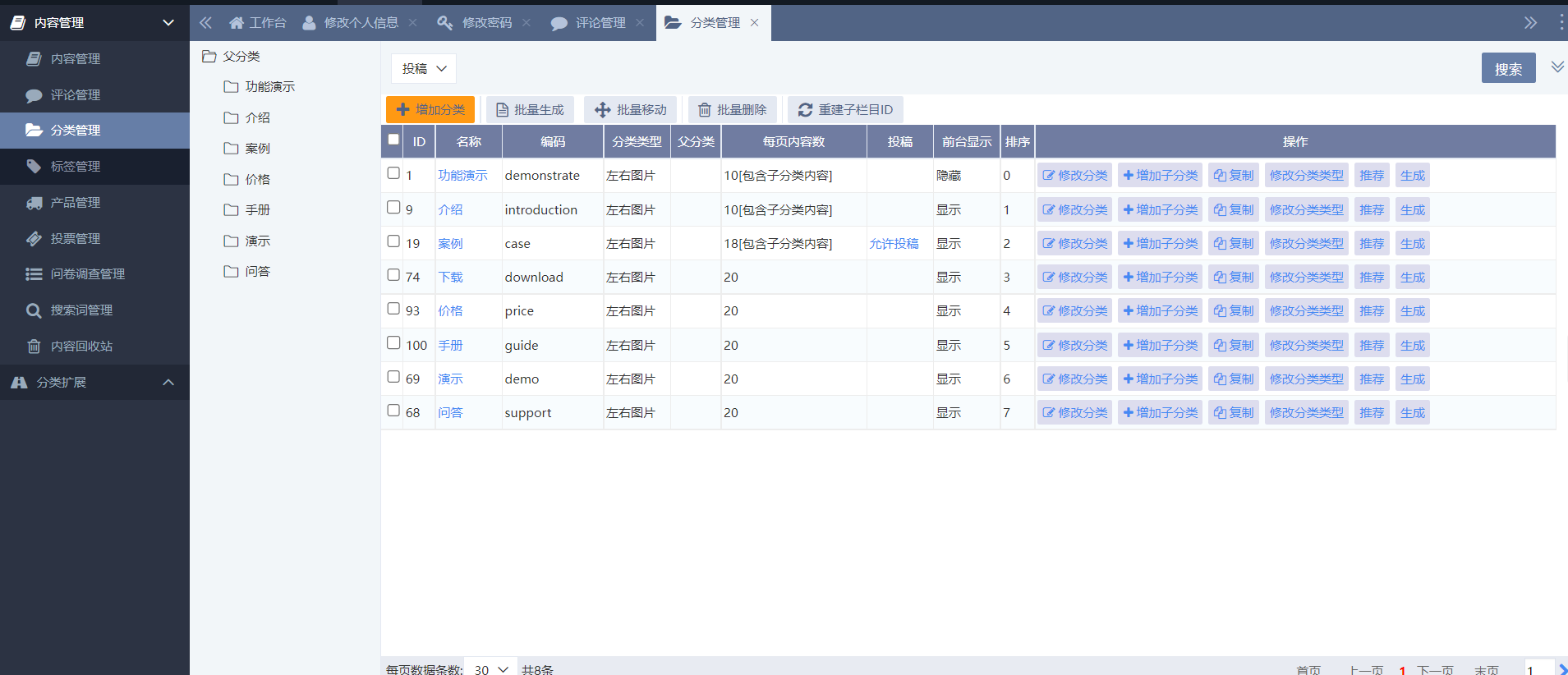
Task: Expand advanced search with double-chevron
Action: [1557, 67]
